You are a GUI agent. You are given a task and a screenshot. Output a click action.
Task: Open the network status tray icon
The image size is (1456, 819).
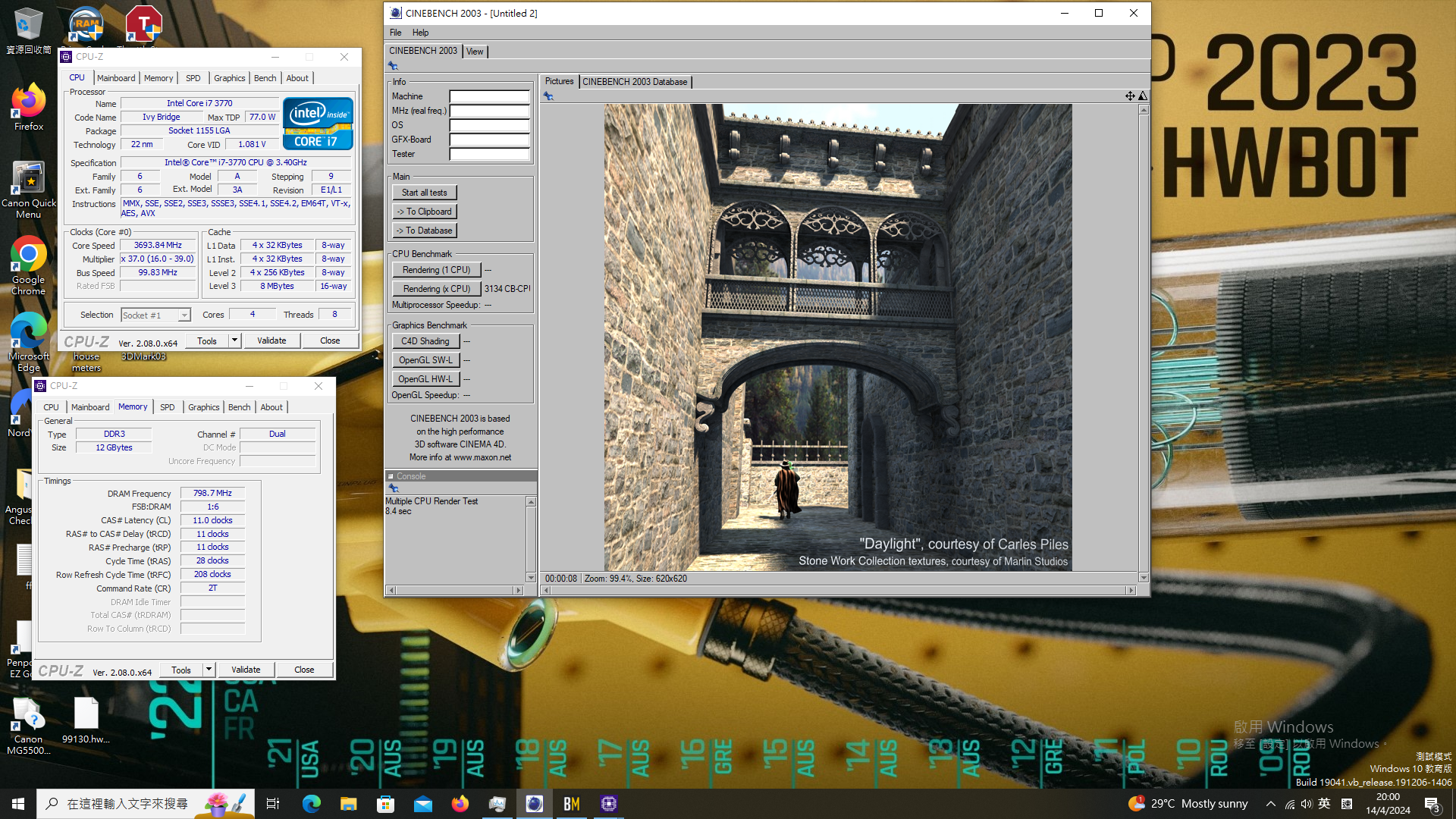coord(1289,804)
